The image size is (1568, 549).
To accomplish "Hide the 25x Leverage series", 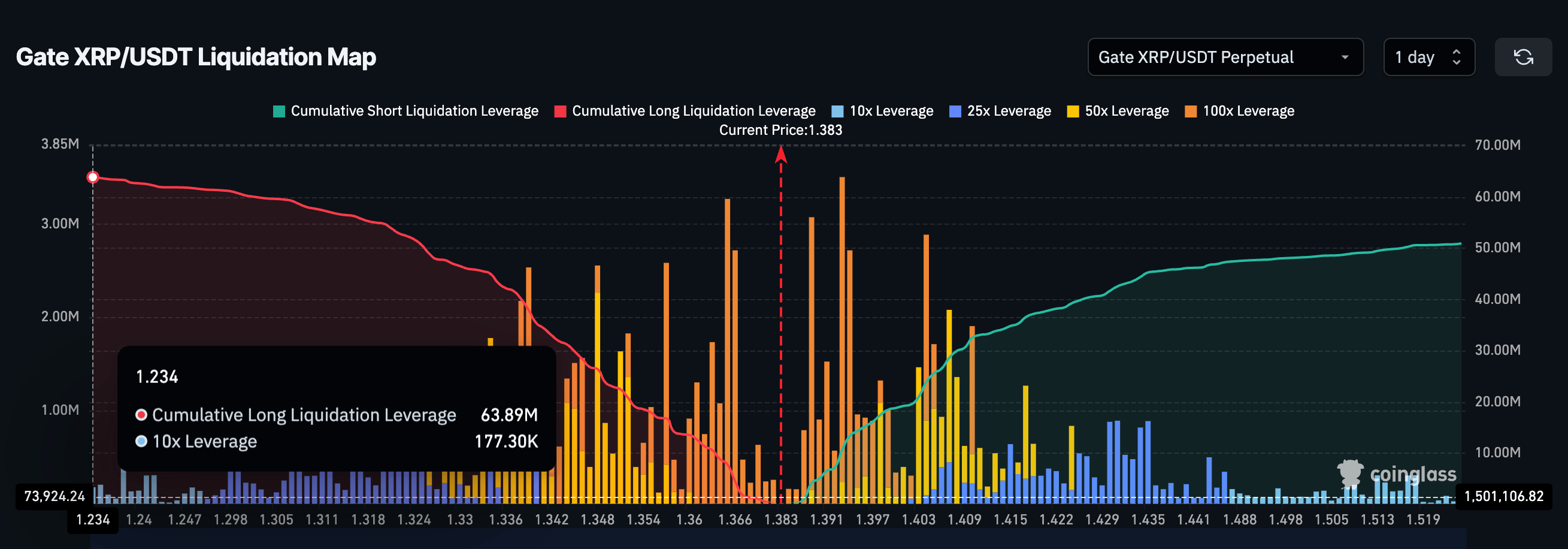I will click(x=1000, y=111).
